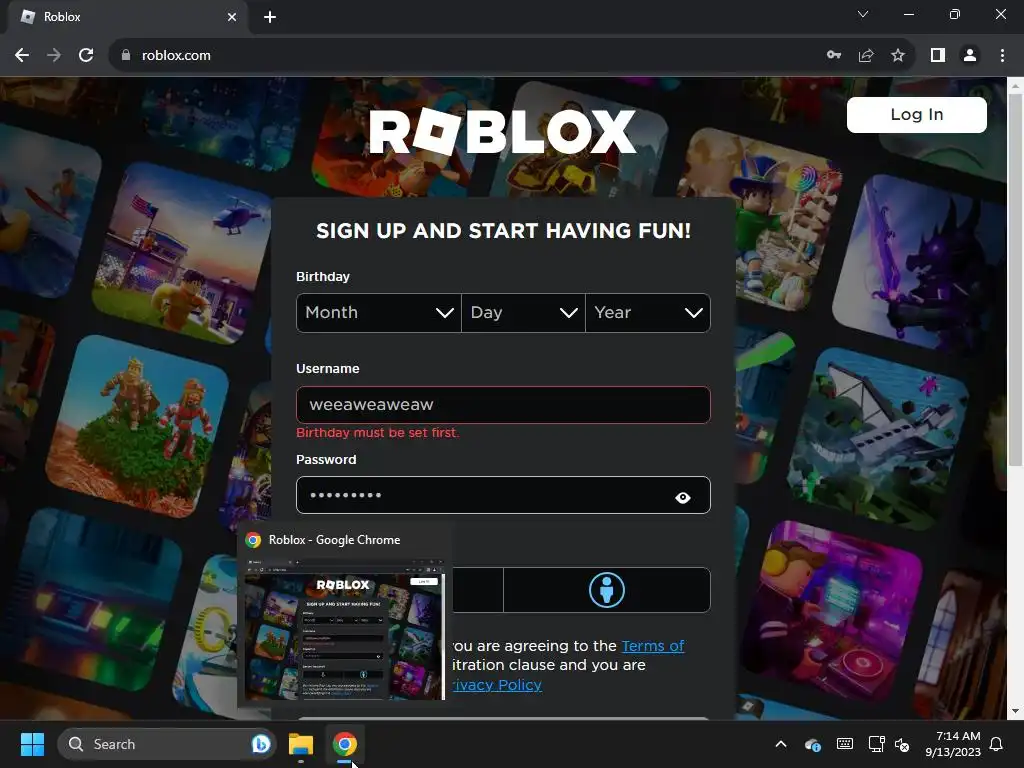The height and width of the screenshot is (768, 1024).
Task: Select the Roblox browser tab
Action: [x=129, y=17]
